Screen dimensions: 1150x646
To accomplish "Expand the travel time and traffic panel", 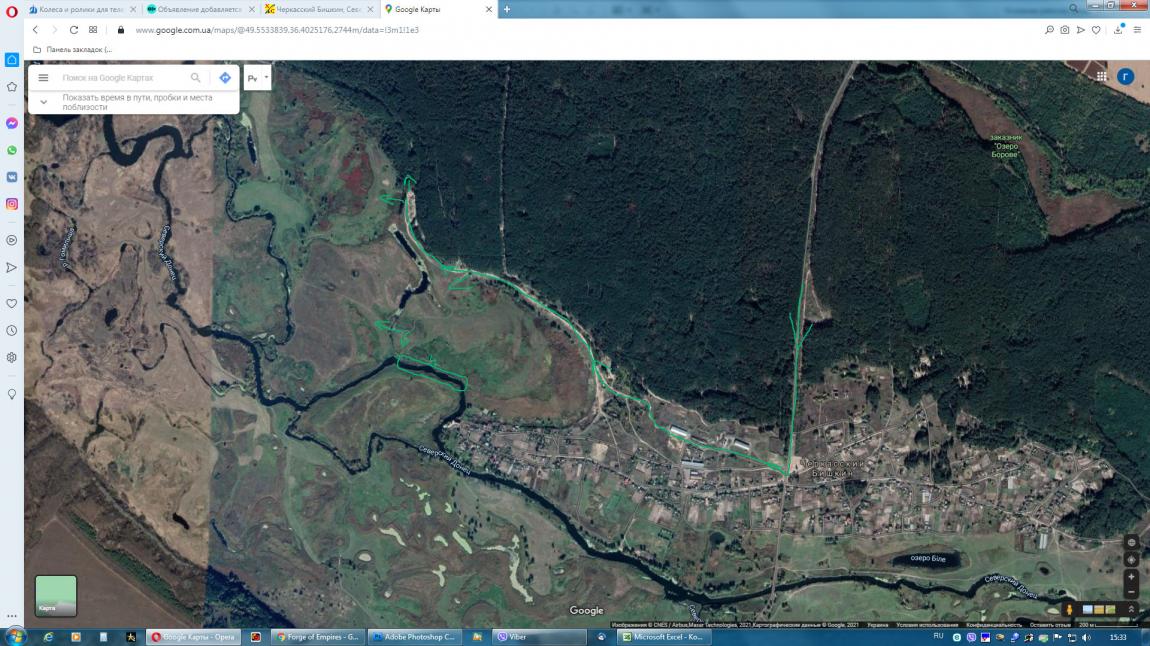I will click(x=44, y=102).
